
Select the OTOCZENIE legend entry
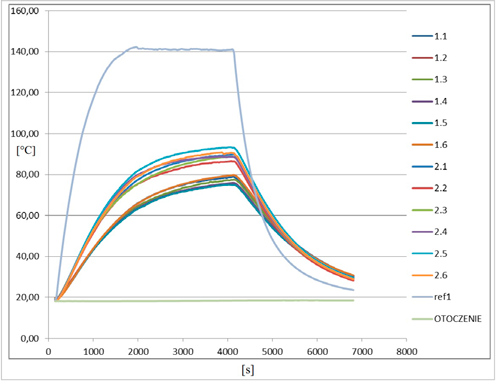pyautogui.click(x=447, y=319)
